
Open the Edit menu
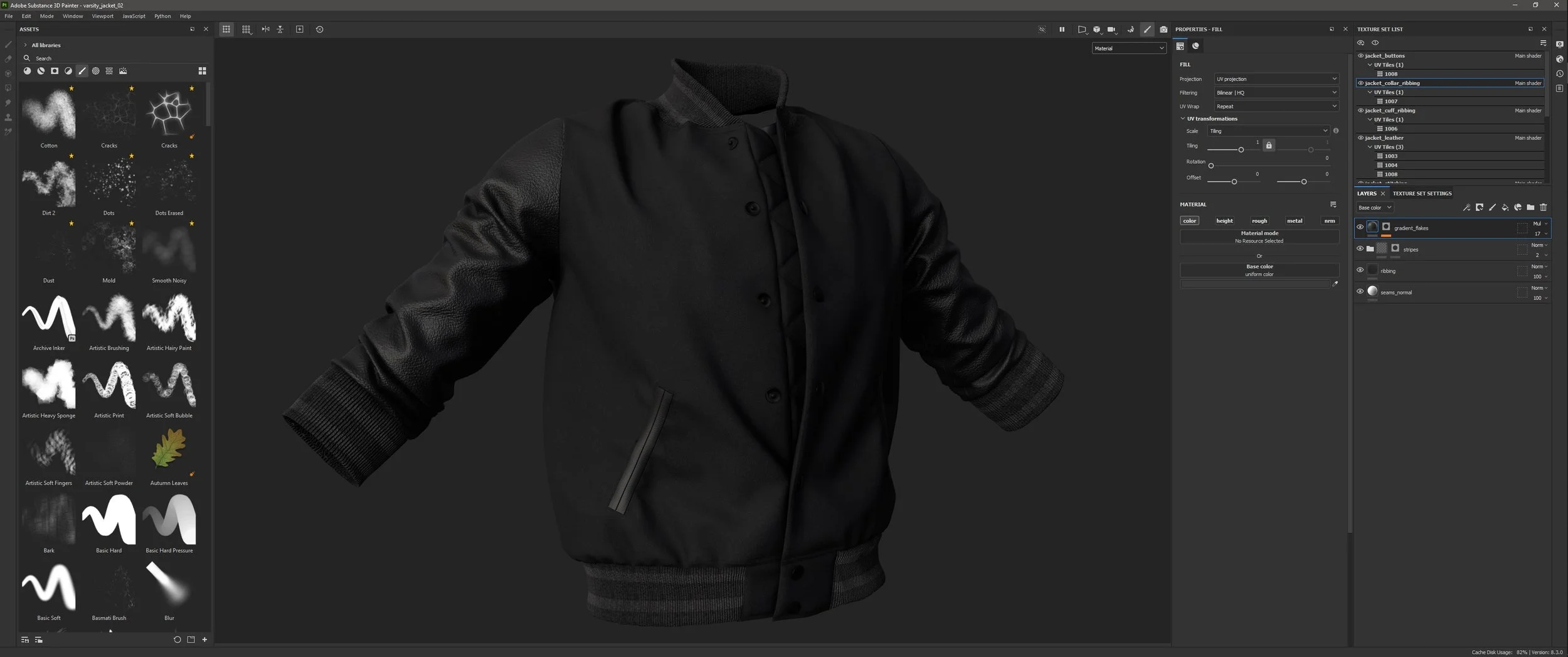pos(26,16)
